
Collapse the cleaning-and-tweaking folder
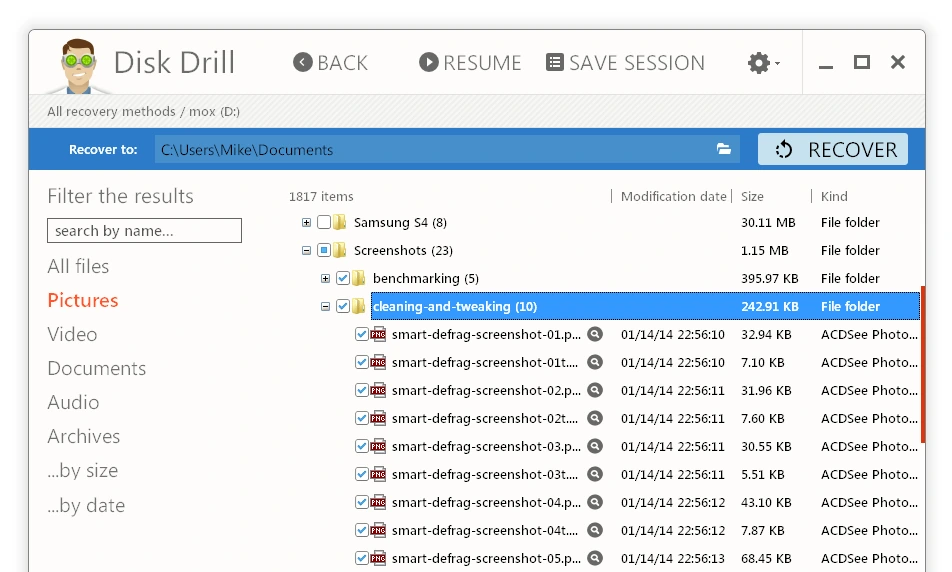coord(325,307)
